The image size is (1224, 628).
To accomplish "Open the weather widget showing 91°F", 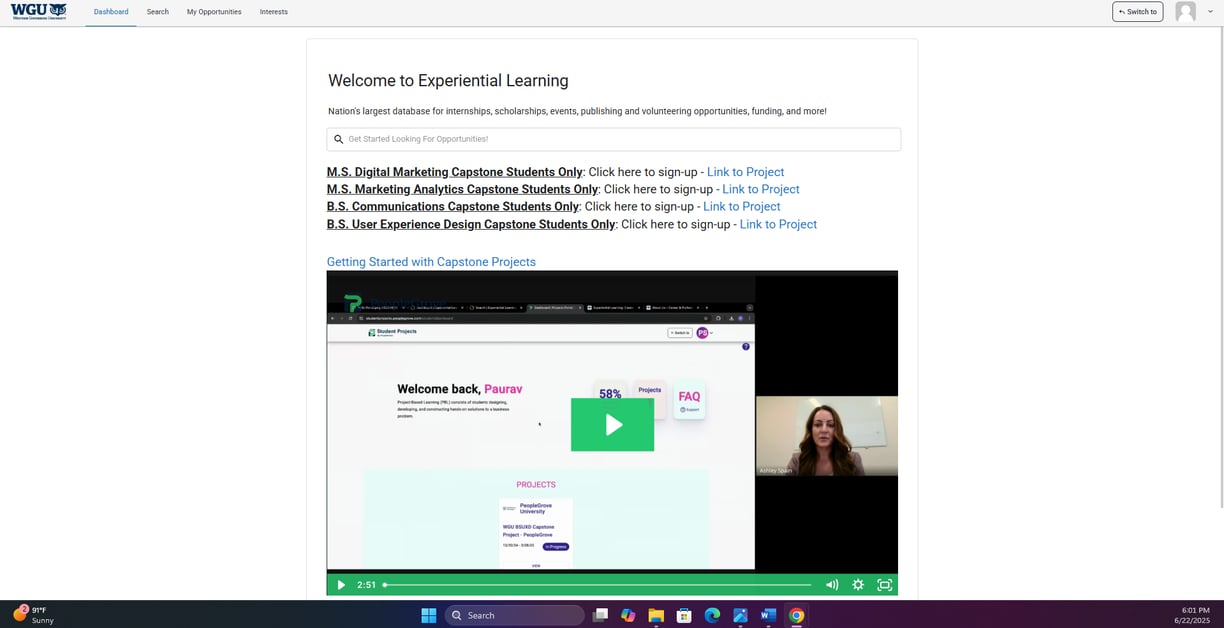I will (33, 615).
